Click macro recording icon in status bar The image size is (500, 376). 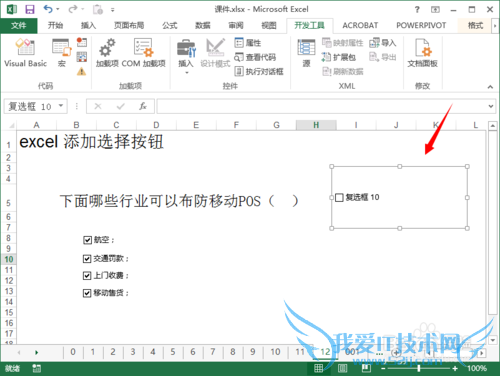point(37,368)
